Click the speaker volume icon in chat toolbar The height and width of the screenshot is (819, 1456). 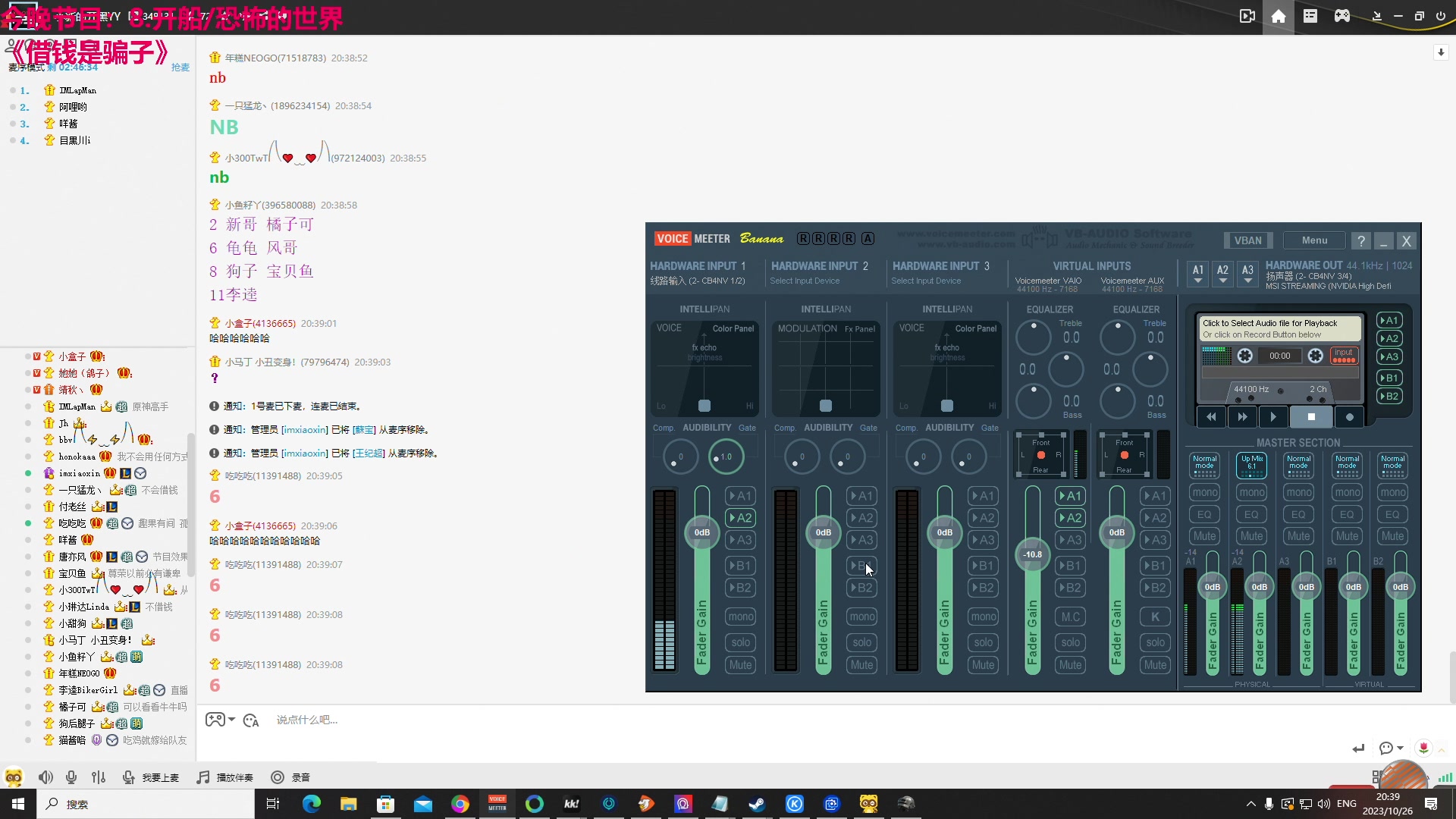pos(45,777)
